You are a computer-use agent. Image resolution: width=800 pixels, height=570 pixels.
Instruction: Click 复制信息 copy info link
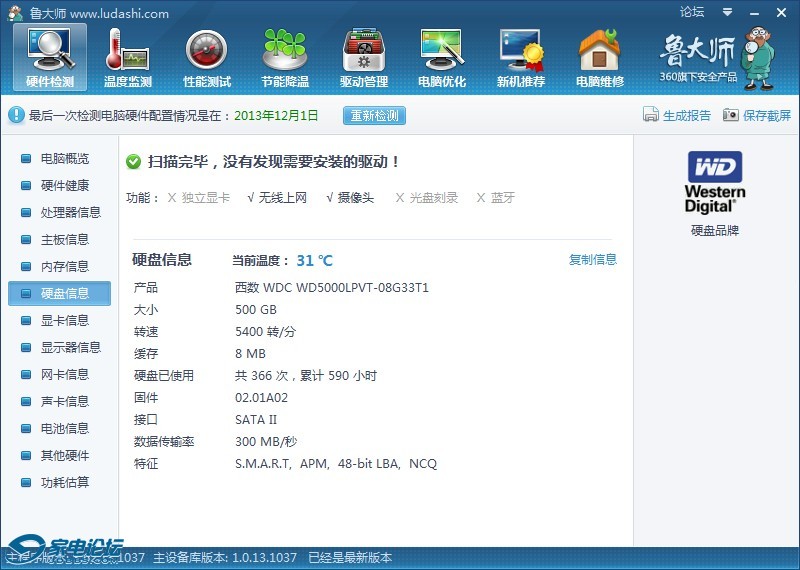click(x=593, y=259)
